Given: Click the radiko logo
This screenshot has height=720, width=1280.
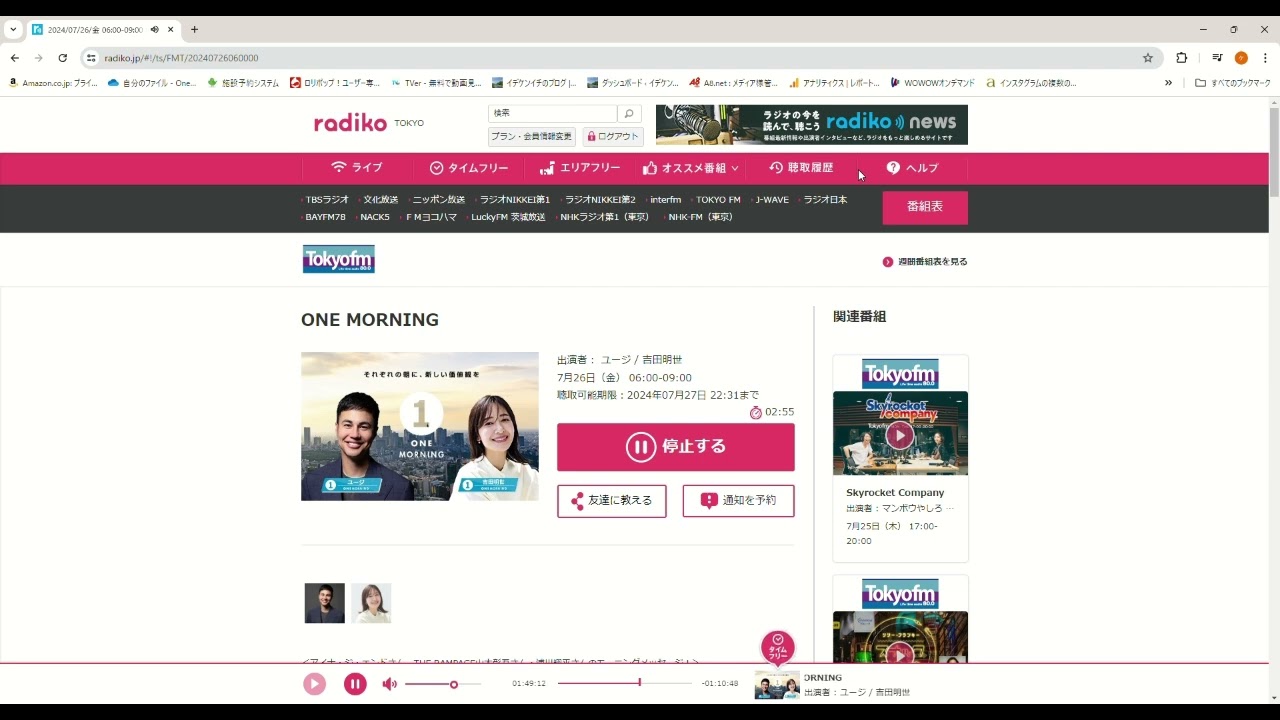Looking at the screenshot, I should pos(350,123).
